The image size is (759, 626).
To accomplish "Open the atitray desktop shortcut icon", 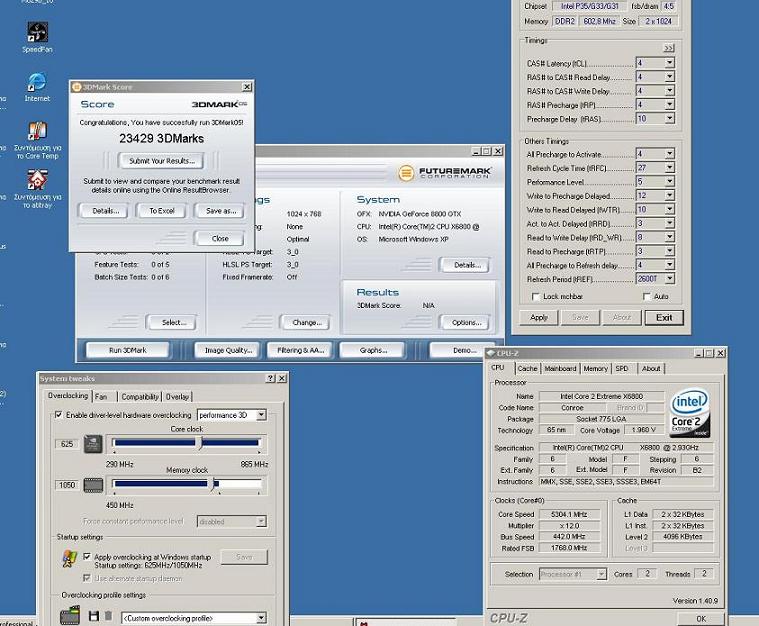I will click(37, 180).
